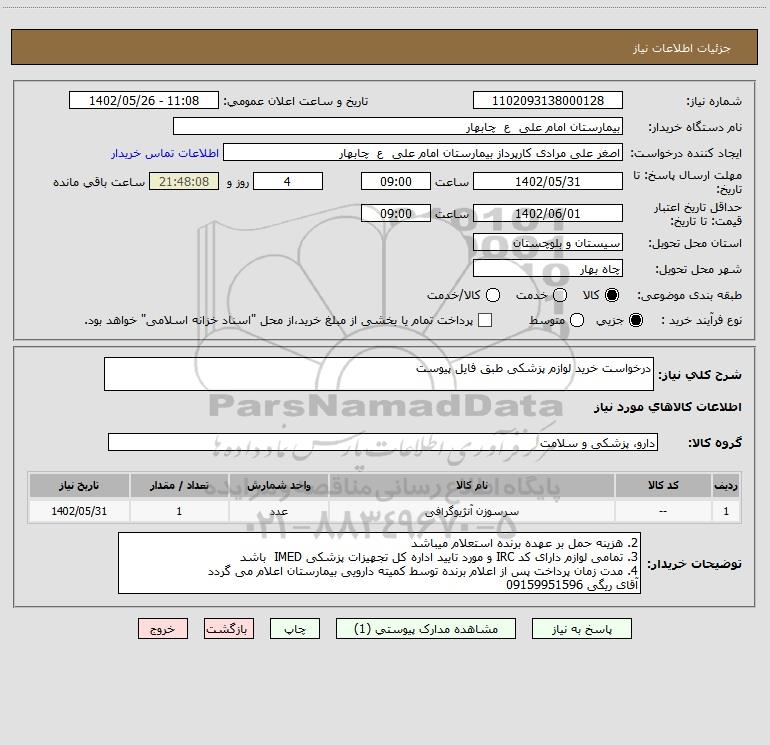
Task: Click the general description text area
Action: [379, 374]
